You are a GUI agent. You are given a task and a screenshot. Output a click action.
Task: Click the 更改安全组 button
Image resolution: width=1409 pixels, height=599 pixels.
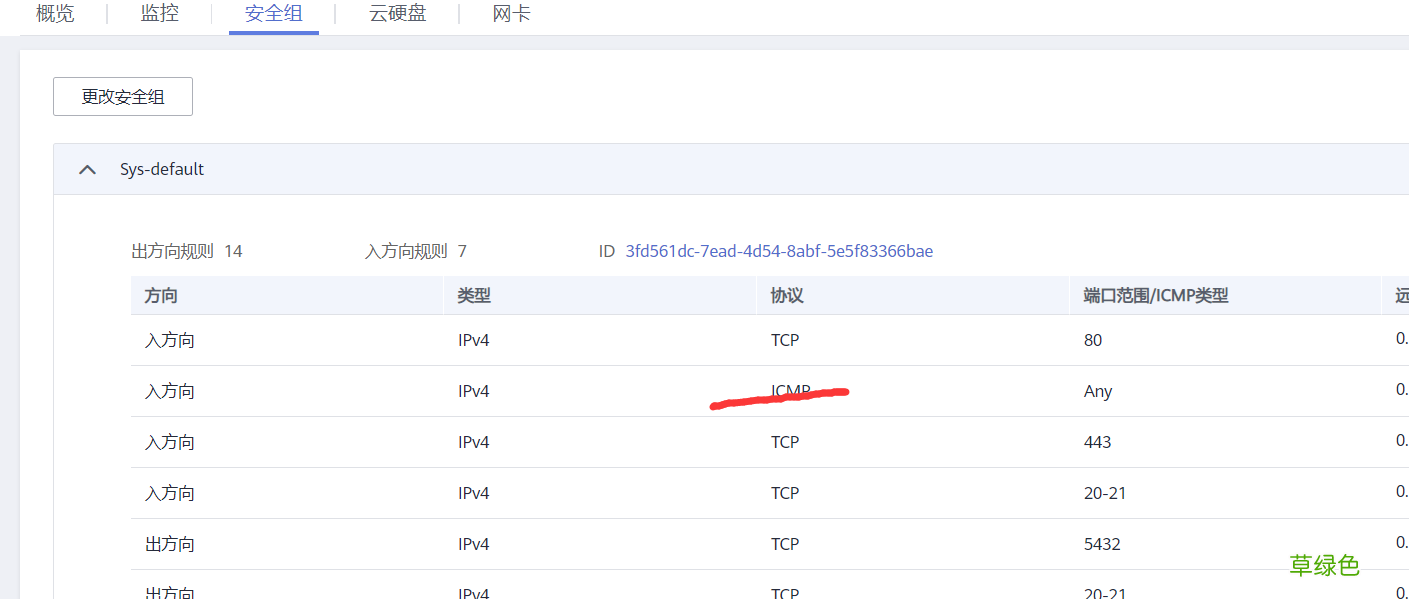pos(122,96)
